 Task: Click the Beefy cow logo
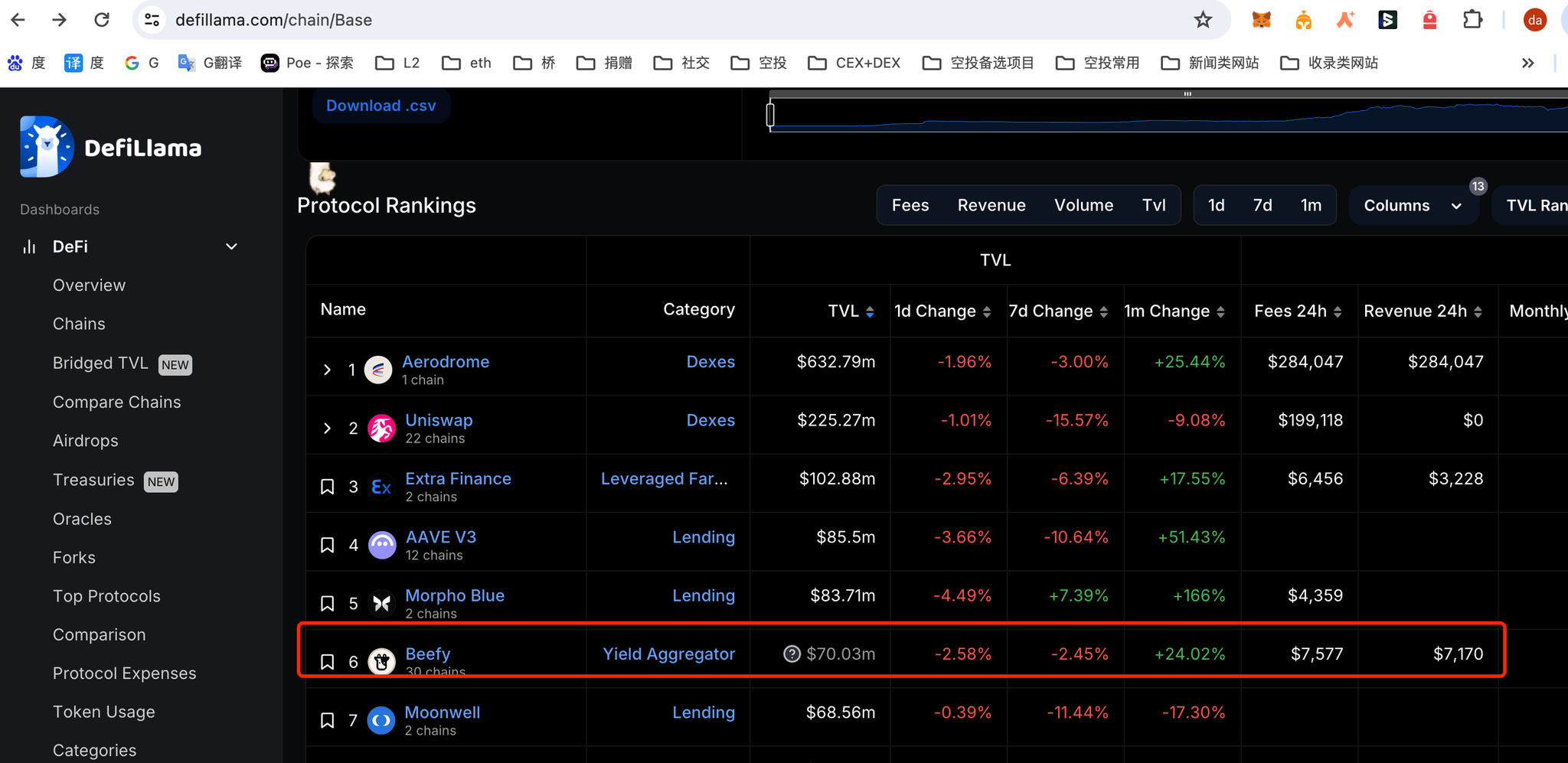(x=381, y=661)
